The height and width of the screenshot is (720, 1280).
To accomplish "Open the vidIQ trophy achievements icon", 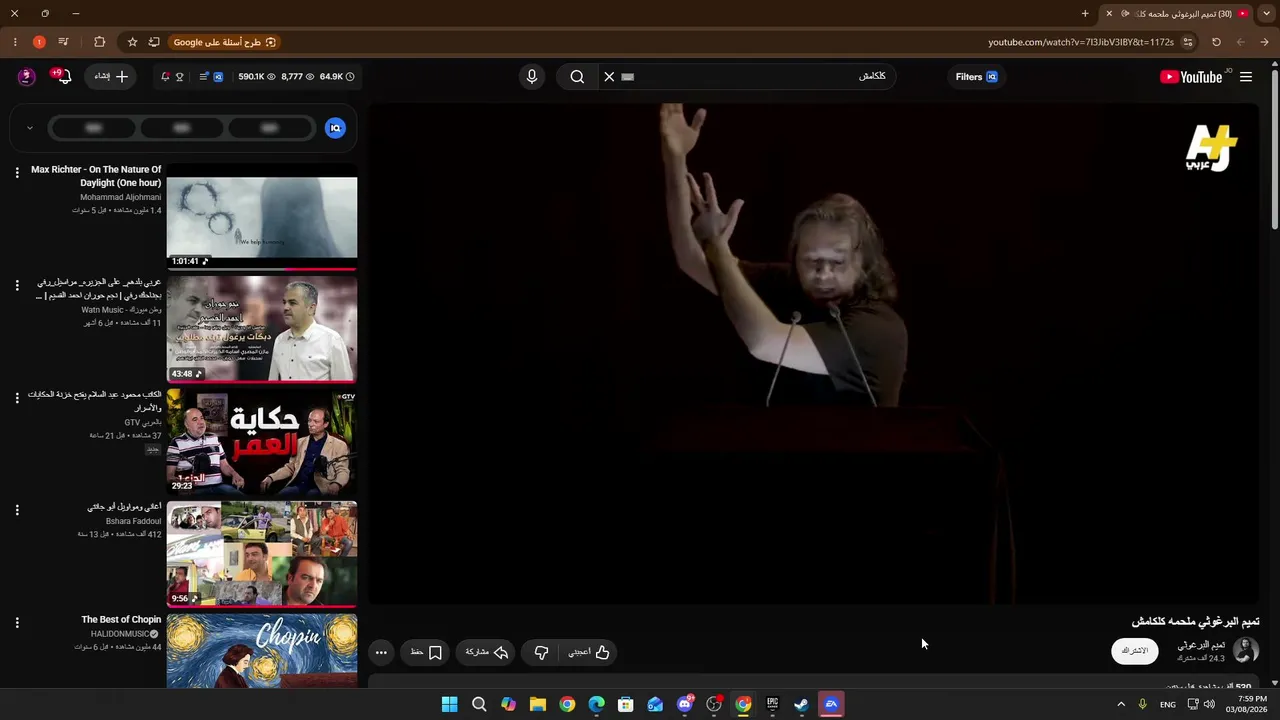I will (180, 77).
